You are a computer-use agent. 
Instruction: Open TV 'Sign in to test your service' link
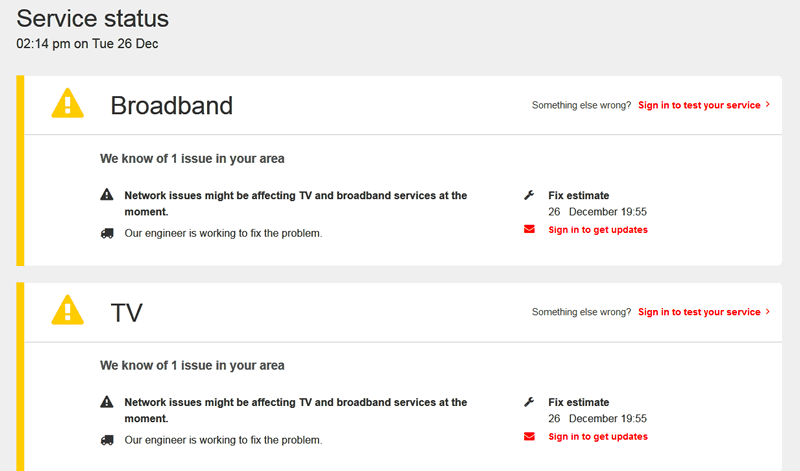[699, 312]
